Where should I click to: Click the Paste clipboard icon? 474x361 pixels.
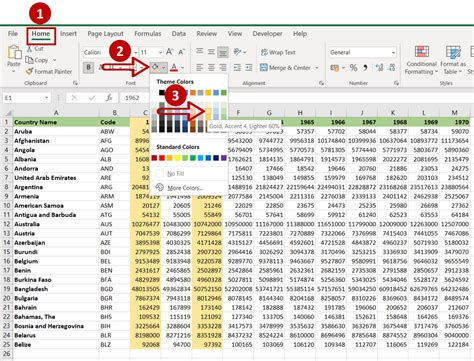tap(14, 53)
